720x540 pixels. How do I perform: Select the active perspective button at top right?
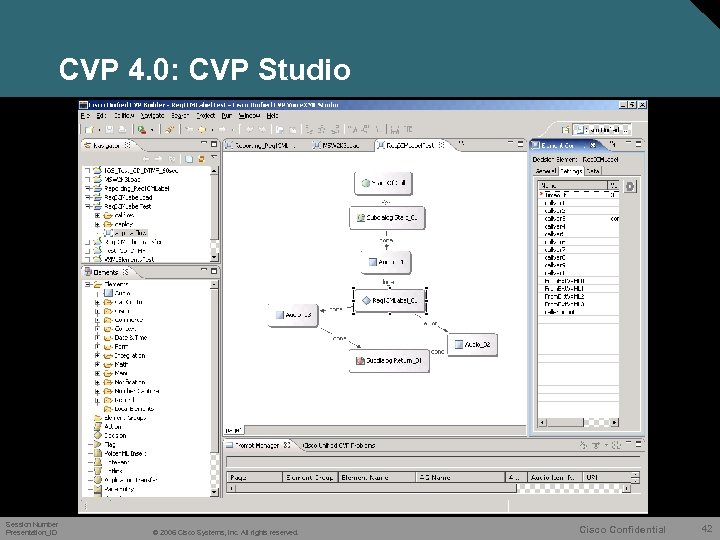pyautogui.click(x=602, y=129)
